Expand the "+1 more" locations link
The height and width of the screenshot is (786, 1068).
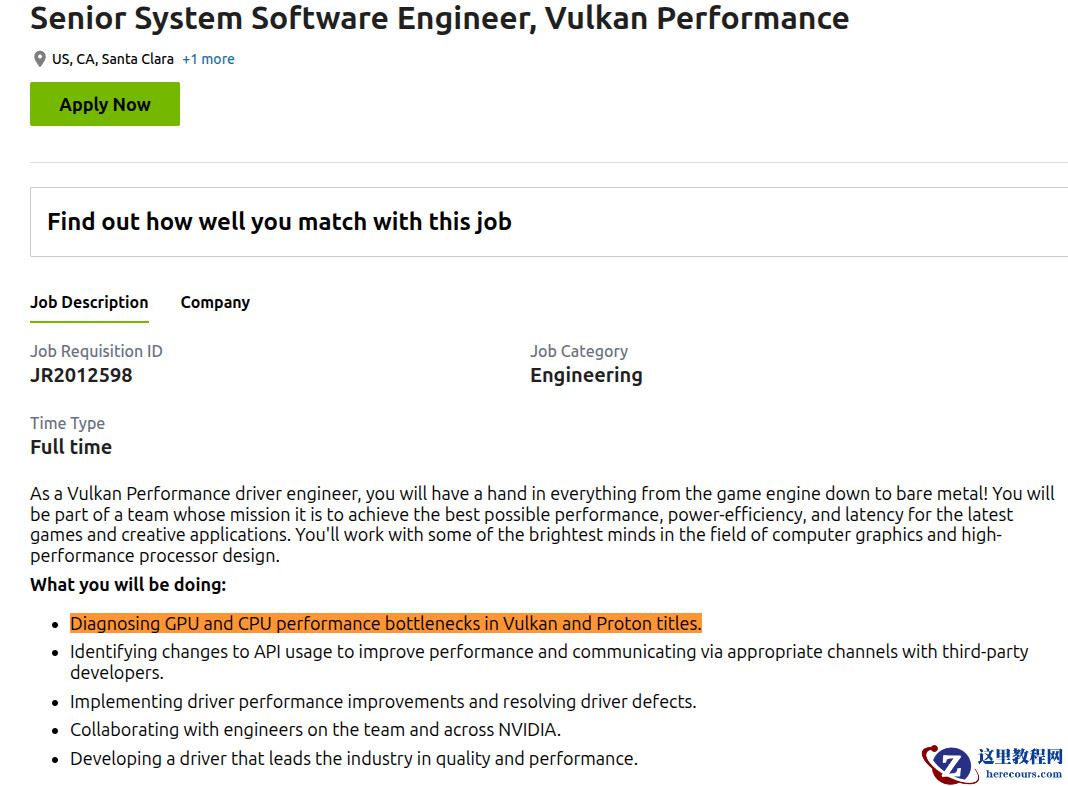tap(208, 59)
